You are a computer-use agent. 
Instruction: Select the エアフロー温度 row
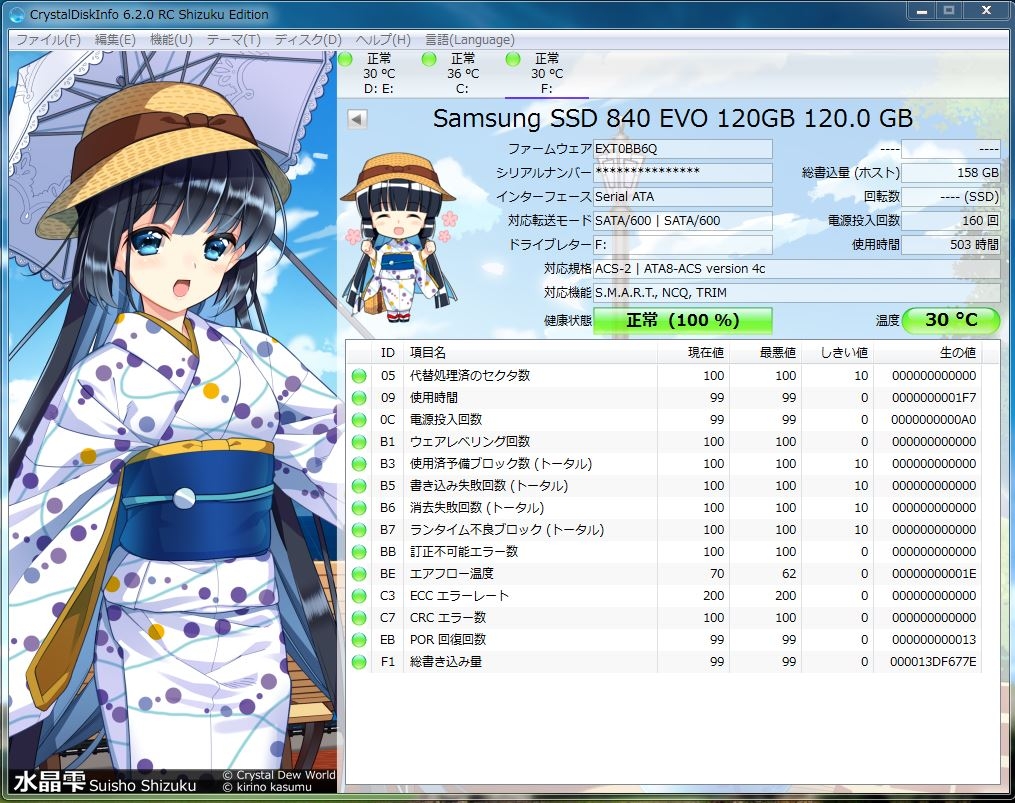pyautogui.click(x=664, y=574)
